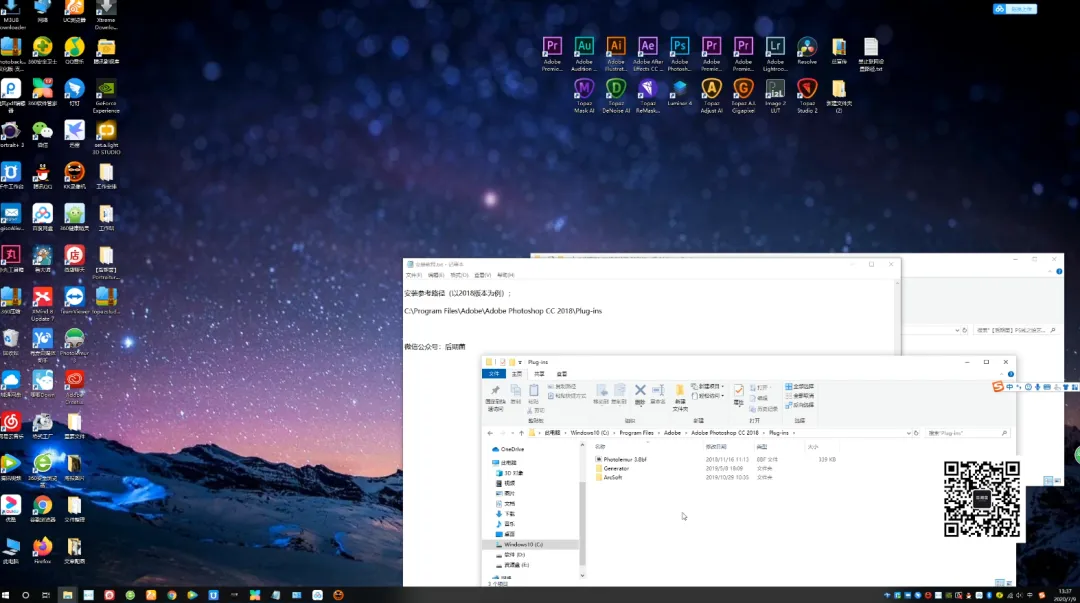Open TeamViewer desktop shortcut
Viewport: 1080px width, 603px height.
point(74,300)
